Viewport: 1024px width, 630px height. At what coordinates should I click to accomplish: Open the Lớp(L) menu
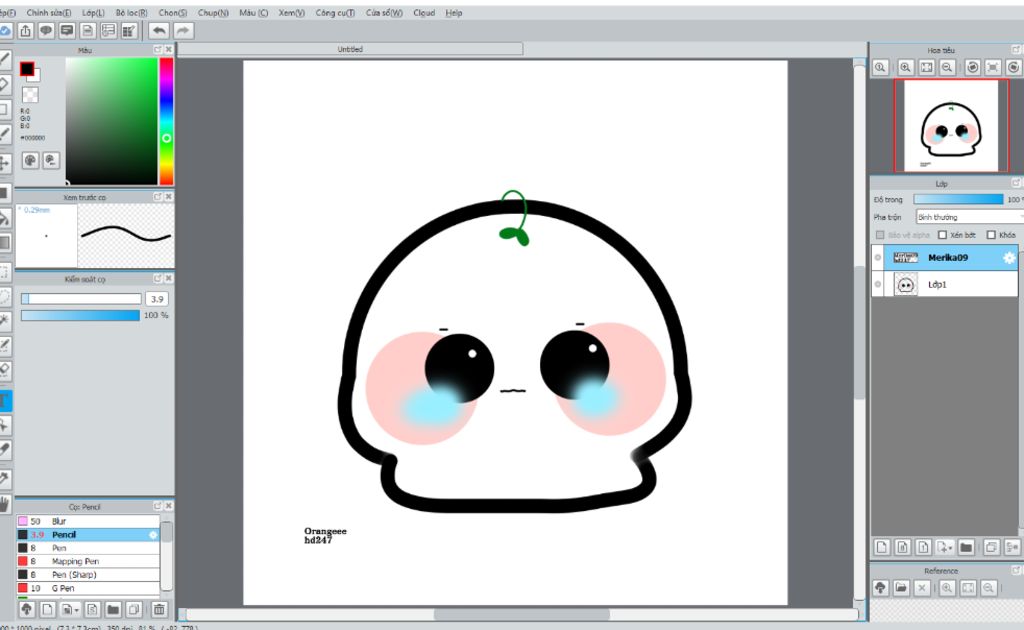click(93, 13)
